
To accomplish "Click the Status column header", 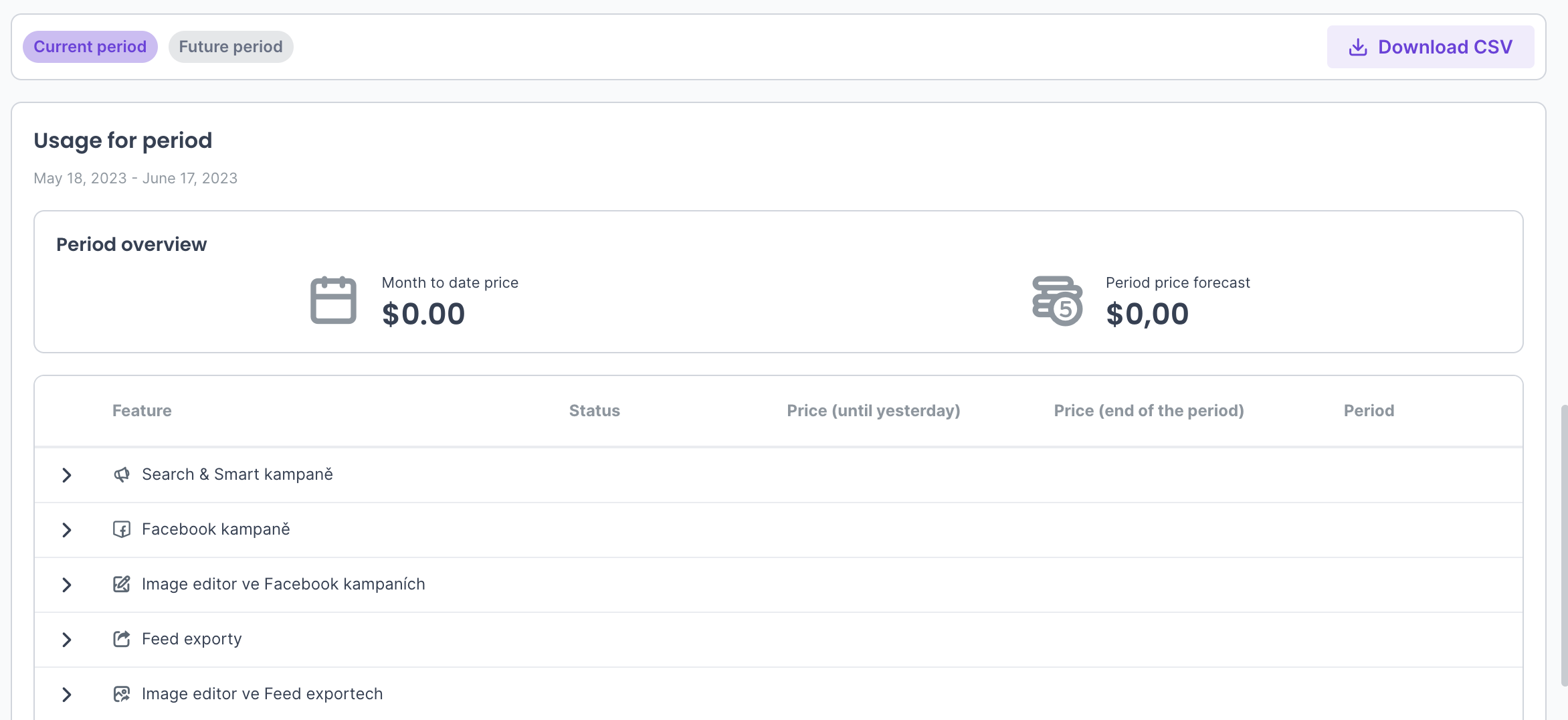I will [594, 411].
